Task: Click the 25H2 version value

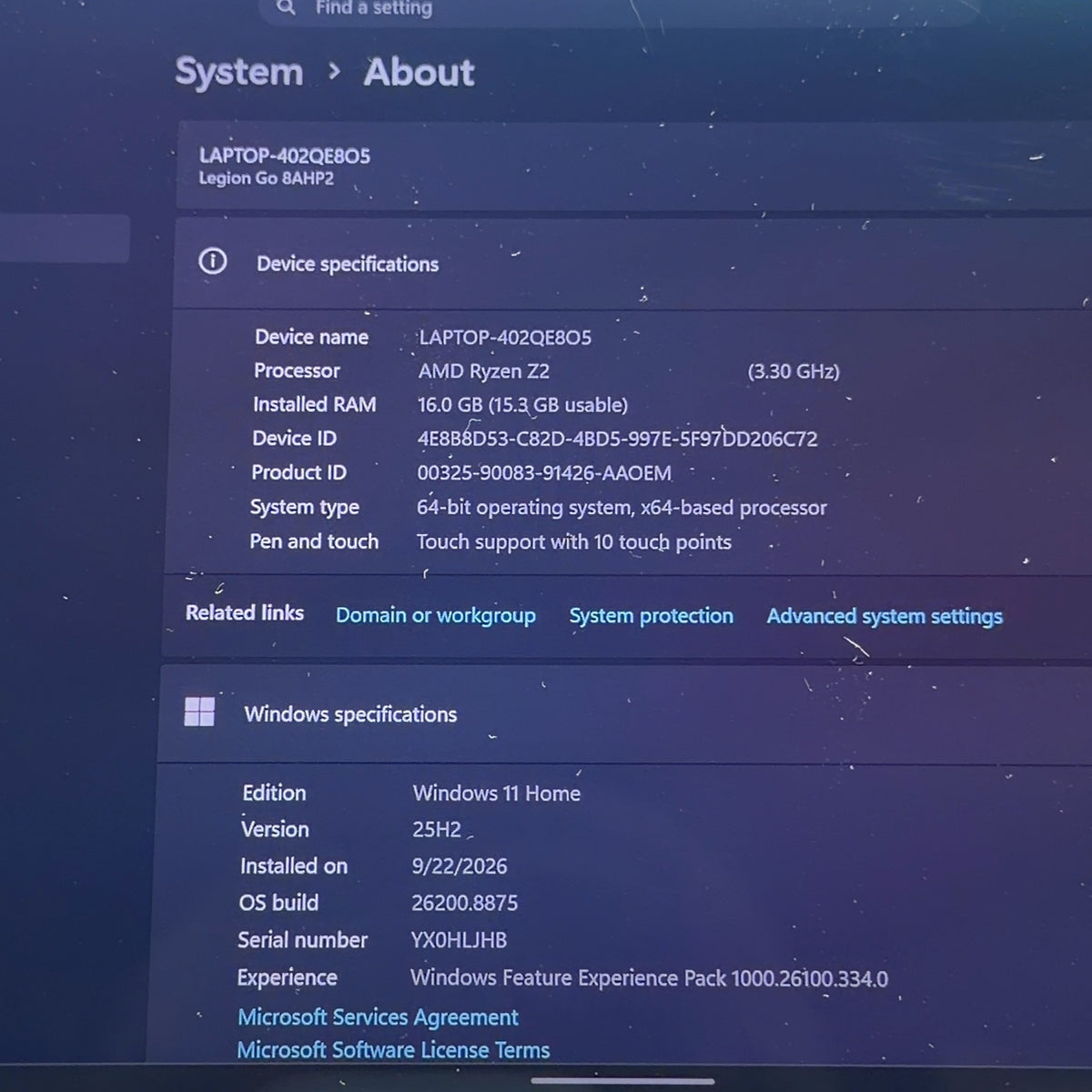Action: [437, 830]
